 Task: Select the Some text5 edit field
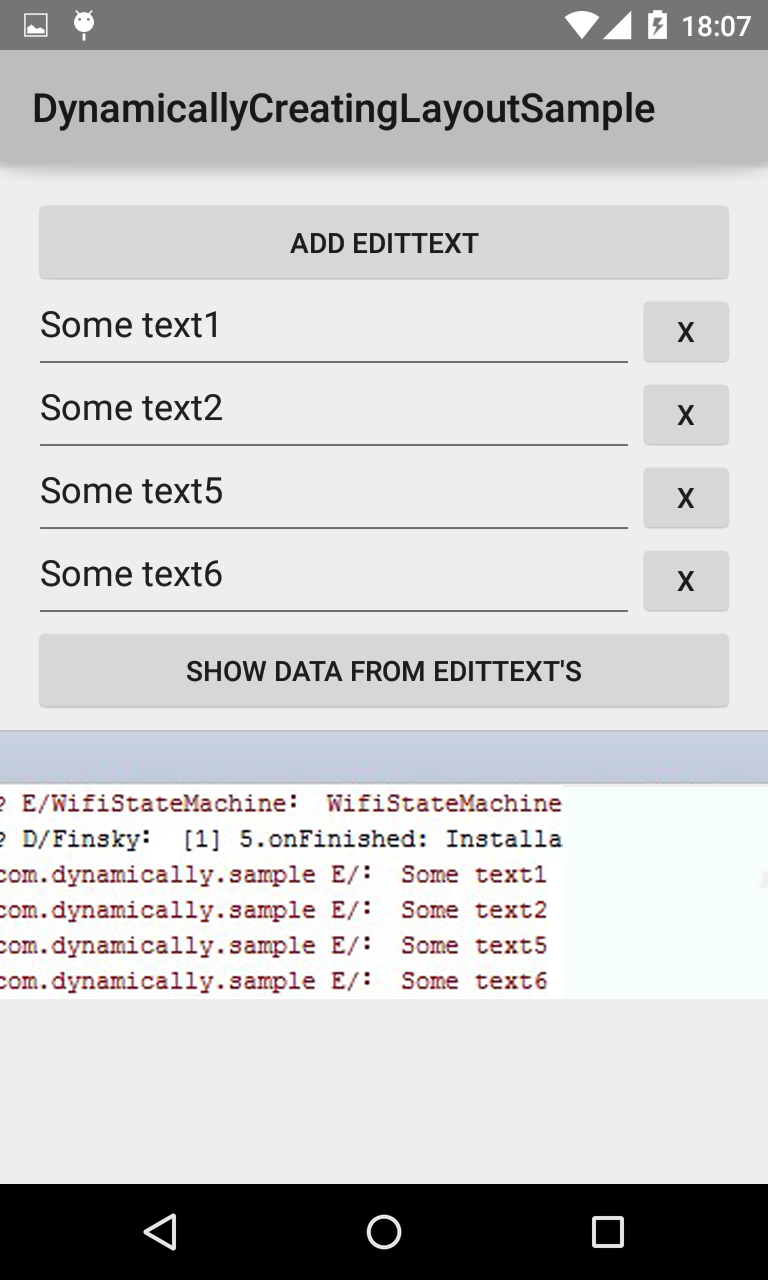(x=334, y=497)
